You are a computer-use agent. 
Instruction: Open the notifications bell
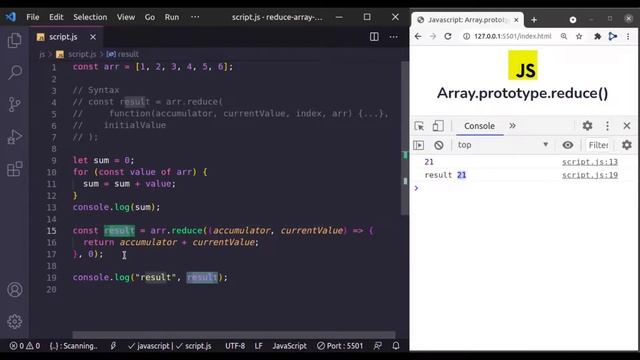396,346
